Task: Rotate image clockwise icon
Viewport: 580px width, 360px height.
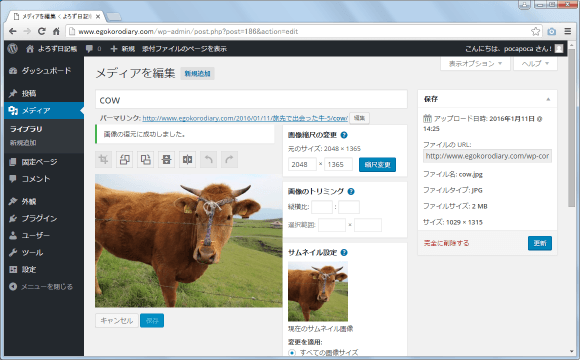Action: [x=145, y=160]
